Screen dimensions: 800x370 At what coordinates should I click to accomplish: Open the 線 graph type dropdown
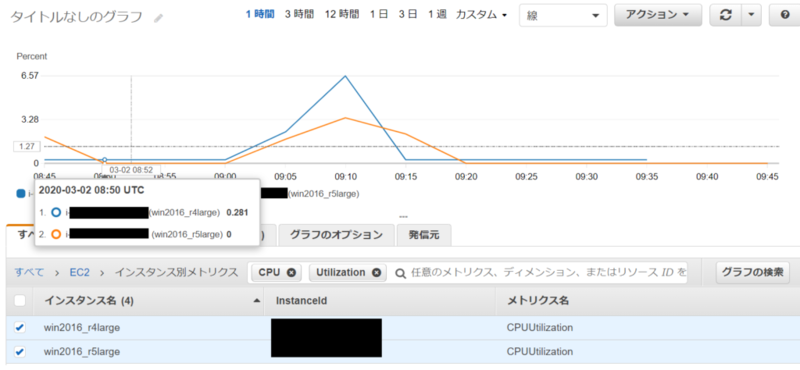(x=563, y=15)
